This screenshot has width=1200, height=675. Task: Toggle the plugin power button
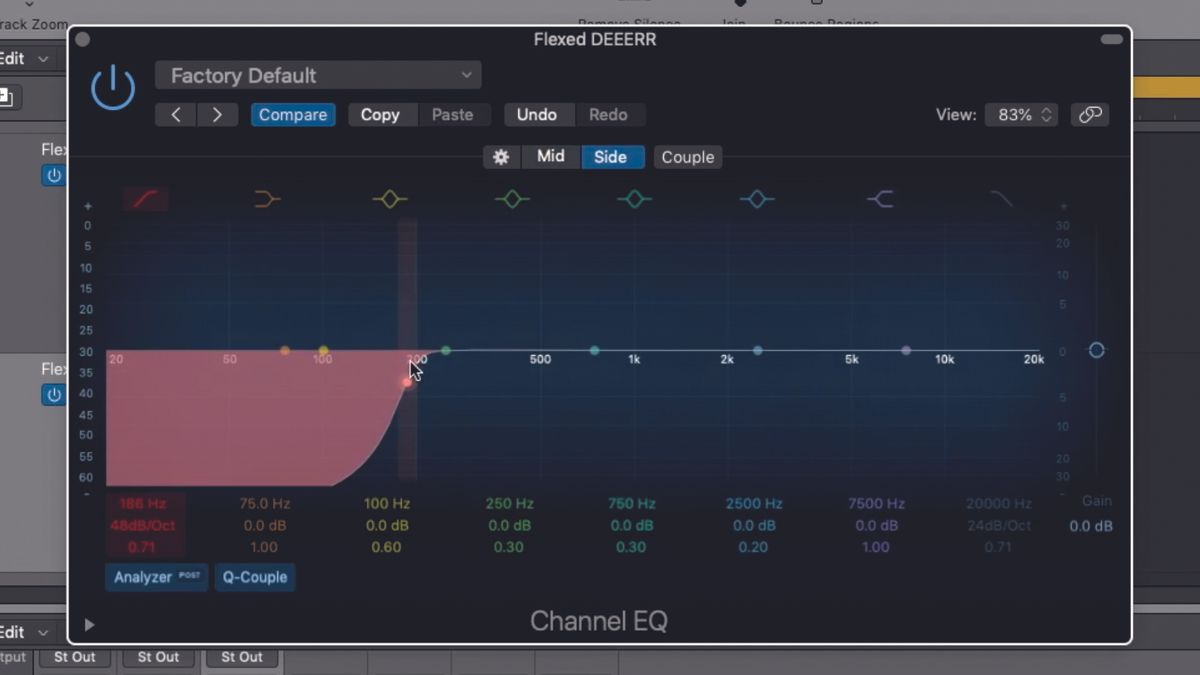click(x=113, y=86)
